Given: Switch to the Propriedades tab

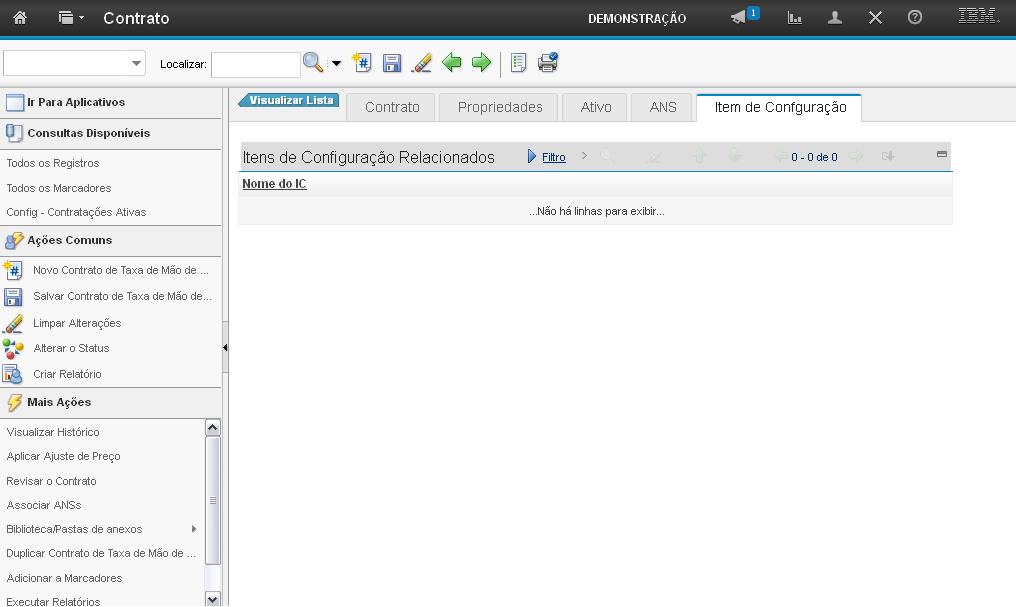Looking at the screenshot, I should tap(500, 107).
